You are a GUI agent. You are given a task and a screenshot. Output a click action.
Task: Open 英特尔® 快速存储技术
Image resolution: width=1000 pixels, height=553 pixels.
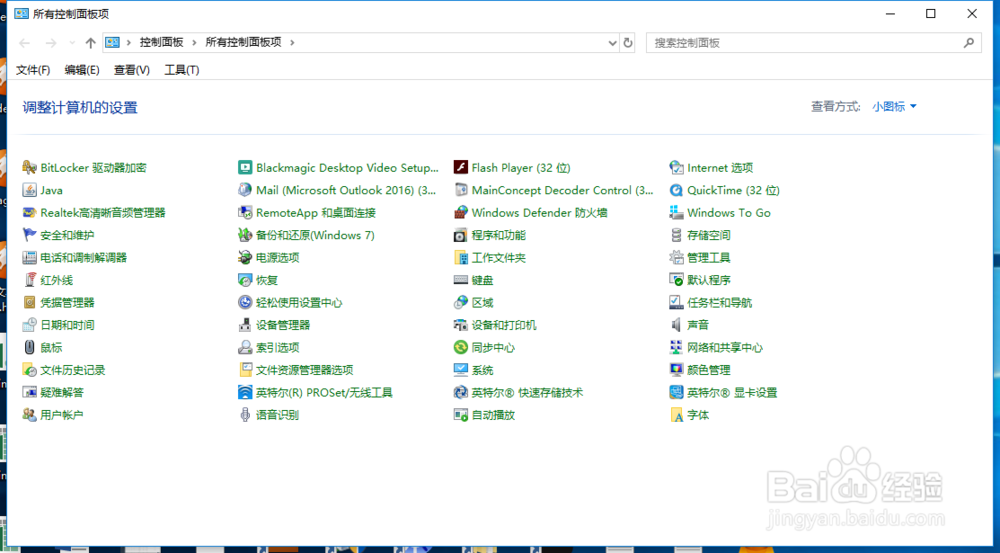pyautogui.click(x=527, y=392)
